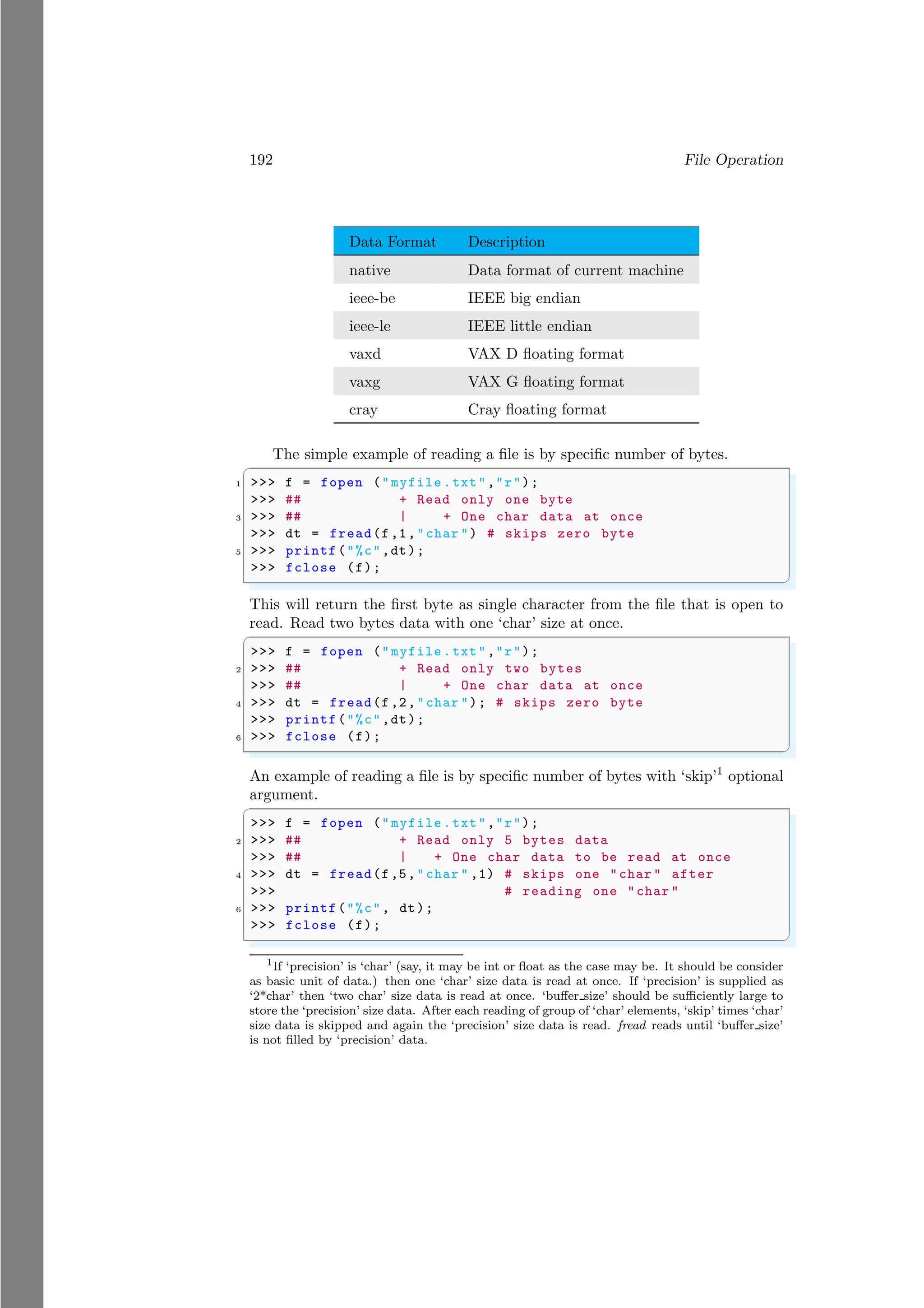Click the sentence 'The simple example of reading a file'
The width and height of the screenshot is (924, 1308).
coord(500,454)
